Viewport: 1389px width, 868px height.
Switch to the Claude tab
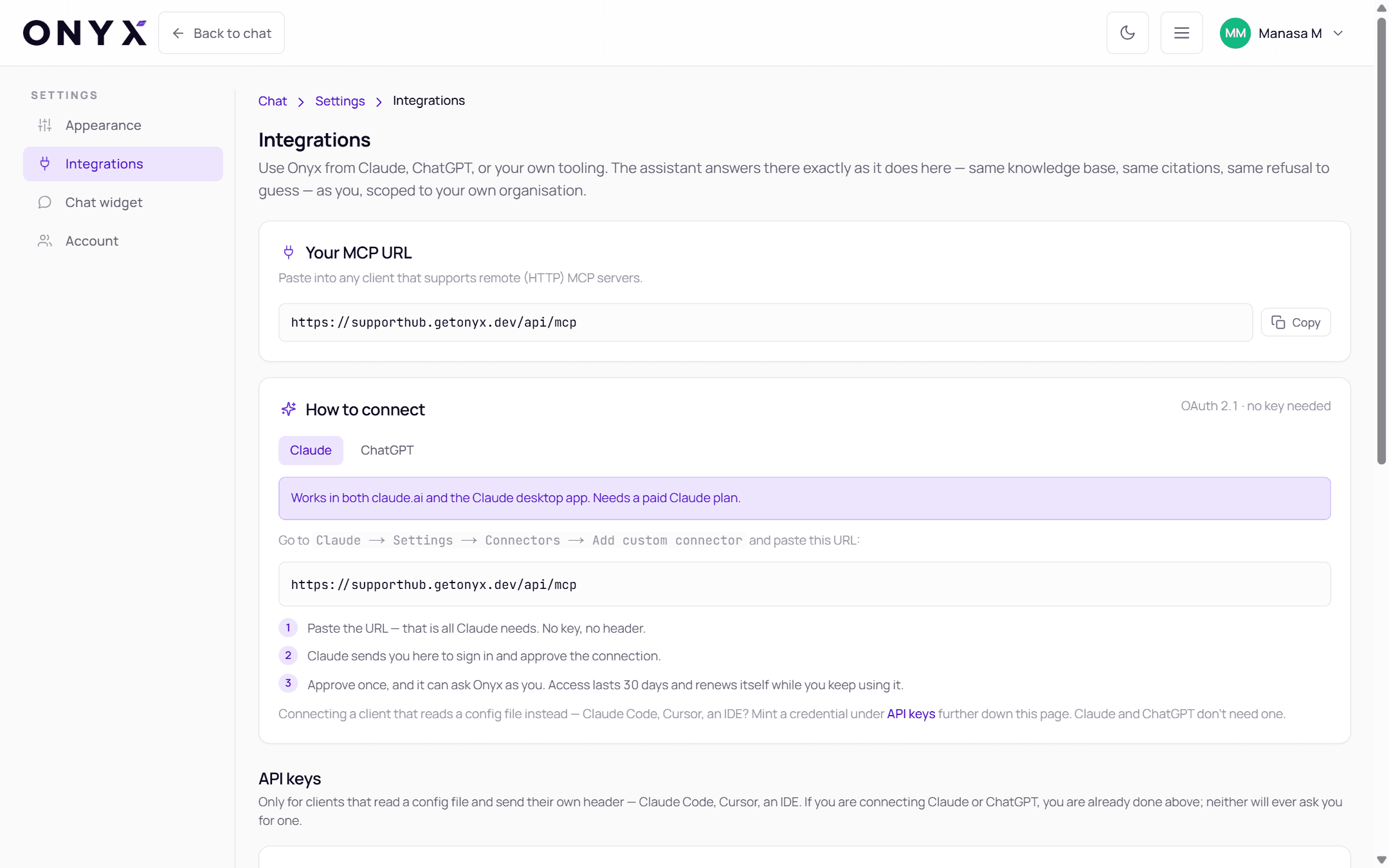(x=311, y=450)
